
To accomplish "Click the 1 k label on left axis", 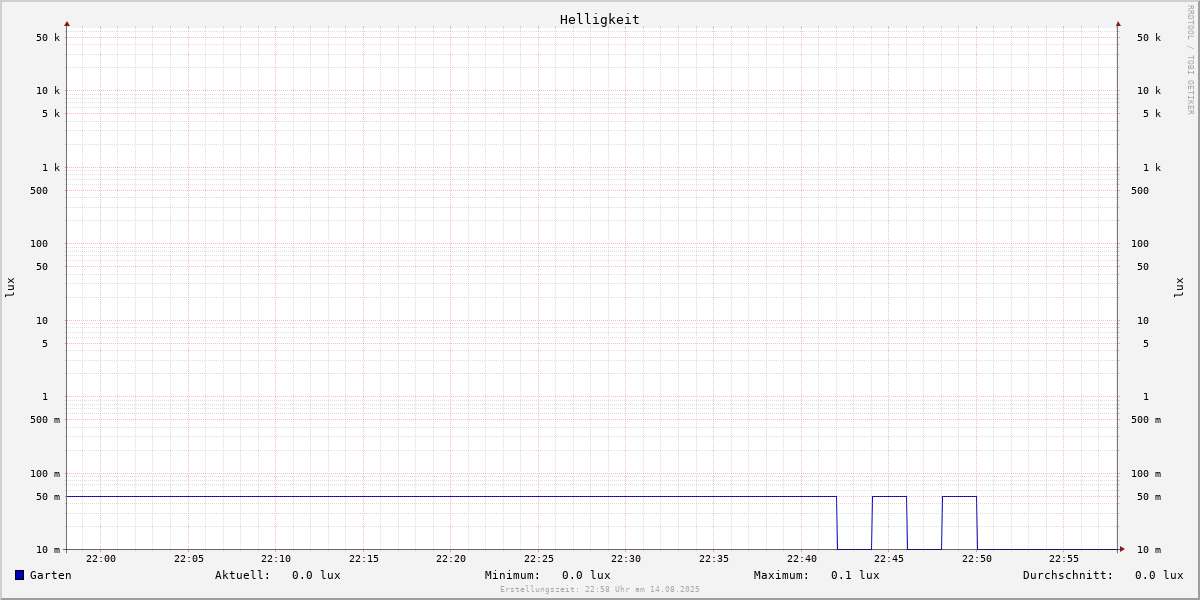I will click(x=51, y=168).
